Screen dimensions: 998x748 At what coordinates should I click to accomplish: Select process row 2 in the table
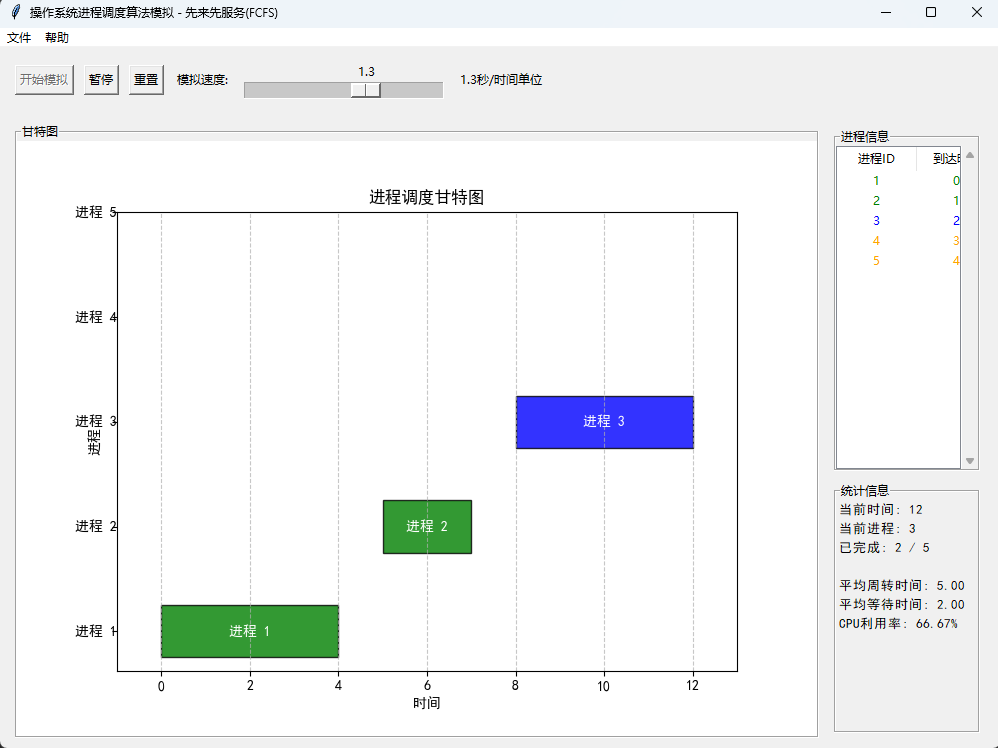[x=898, y=201]
